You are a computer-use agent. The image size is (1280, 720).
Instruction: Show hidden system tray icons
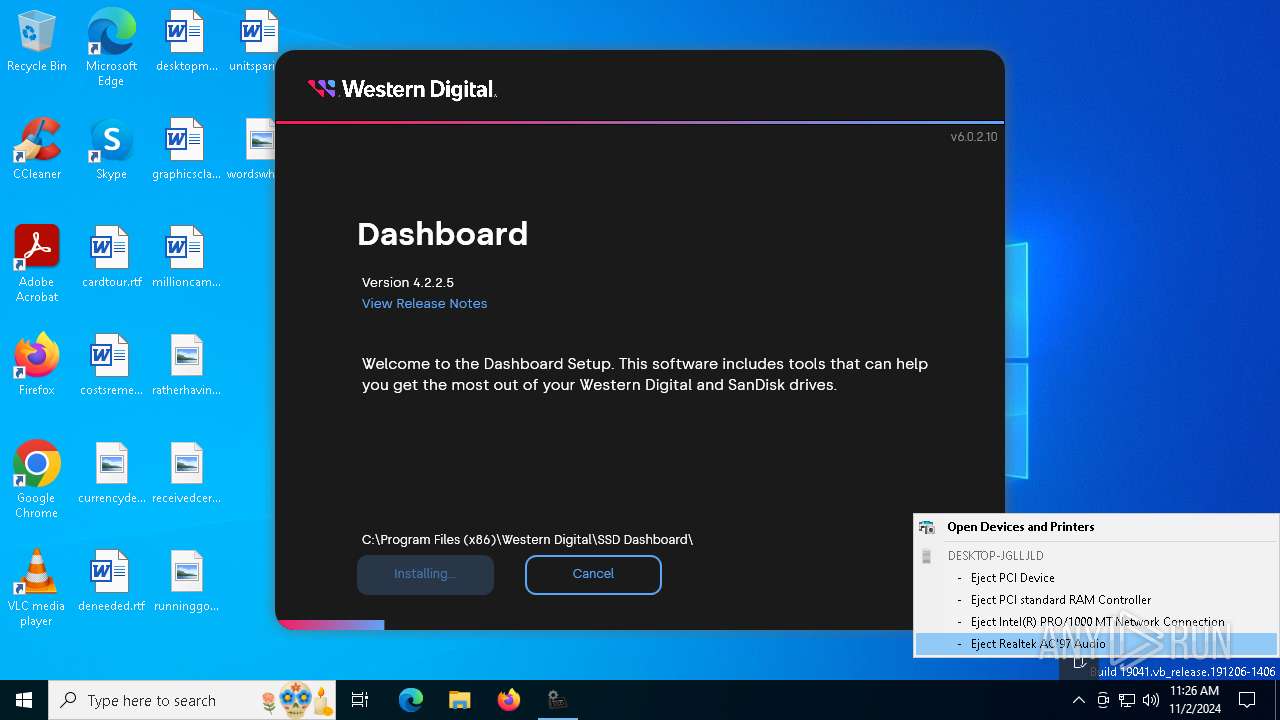1078,700
